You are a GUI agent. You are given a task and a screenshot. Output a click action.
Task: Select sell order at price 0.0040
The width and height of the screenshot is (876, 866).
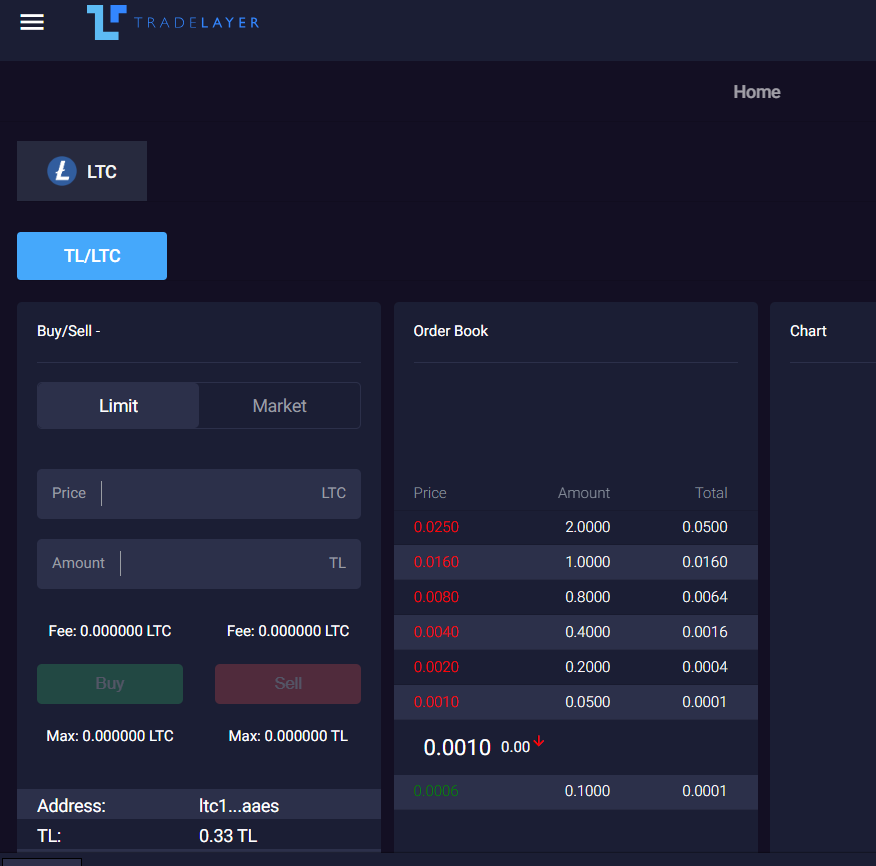pyautogui.click(x=576, y=632)
